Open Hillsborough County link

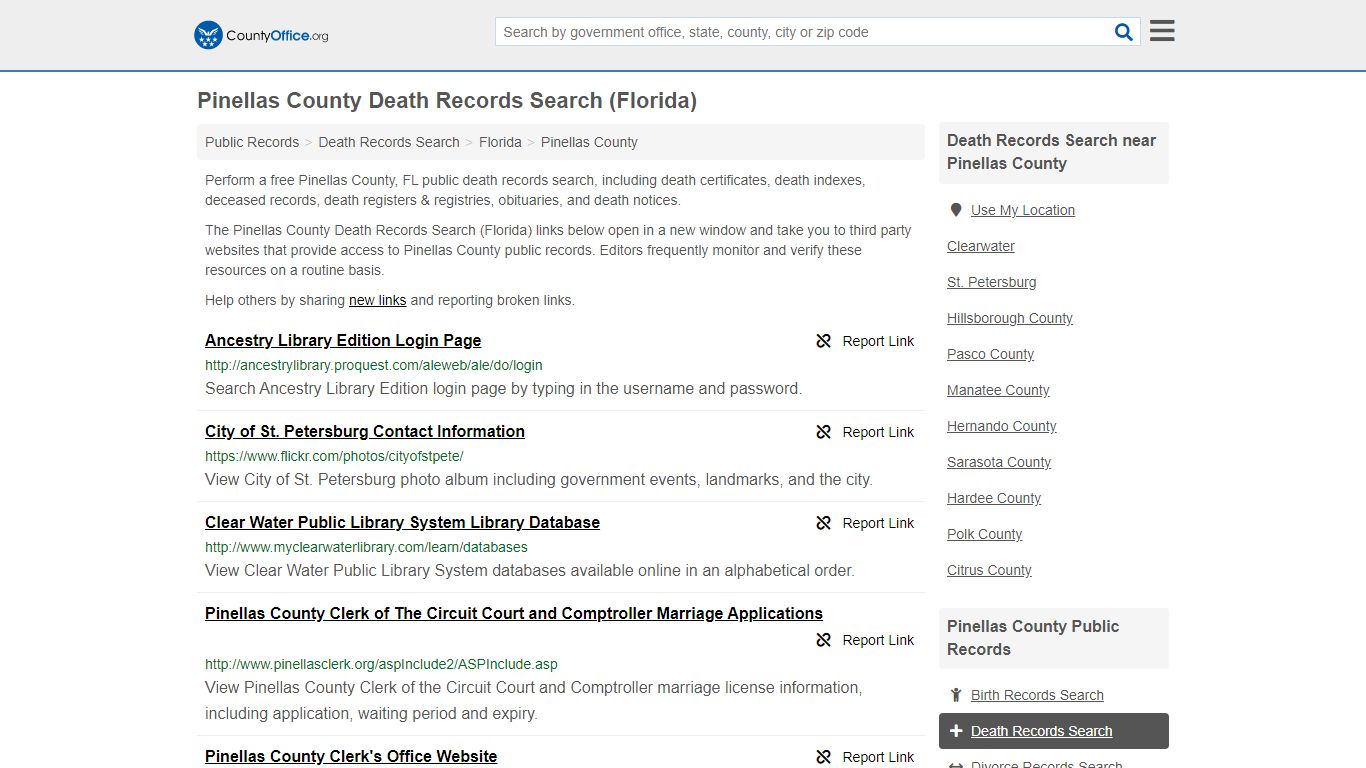(1010, 318)
